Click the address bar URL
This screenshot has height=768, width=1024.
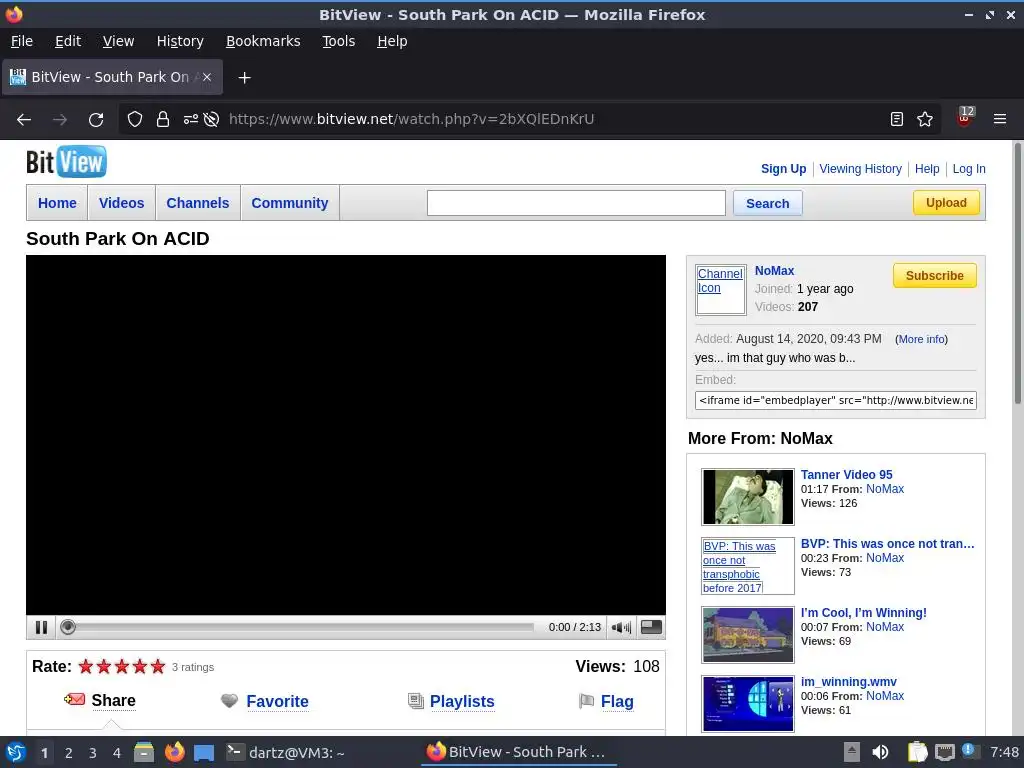(x=411, y=119)
